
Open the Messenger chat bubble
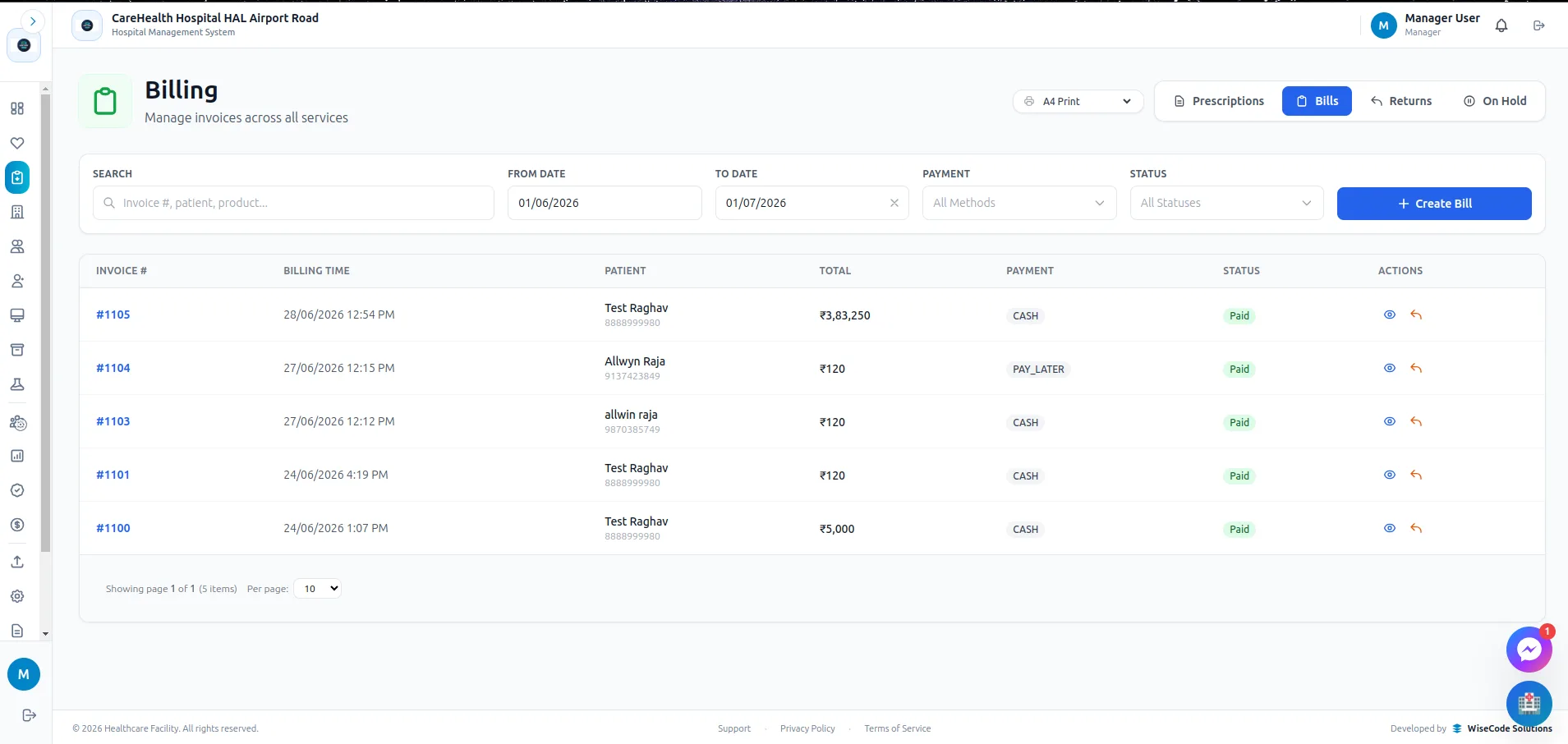pos(1529,650)
